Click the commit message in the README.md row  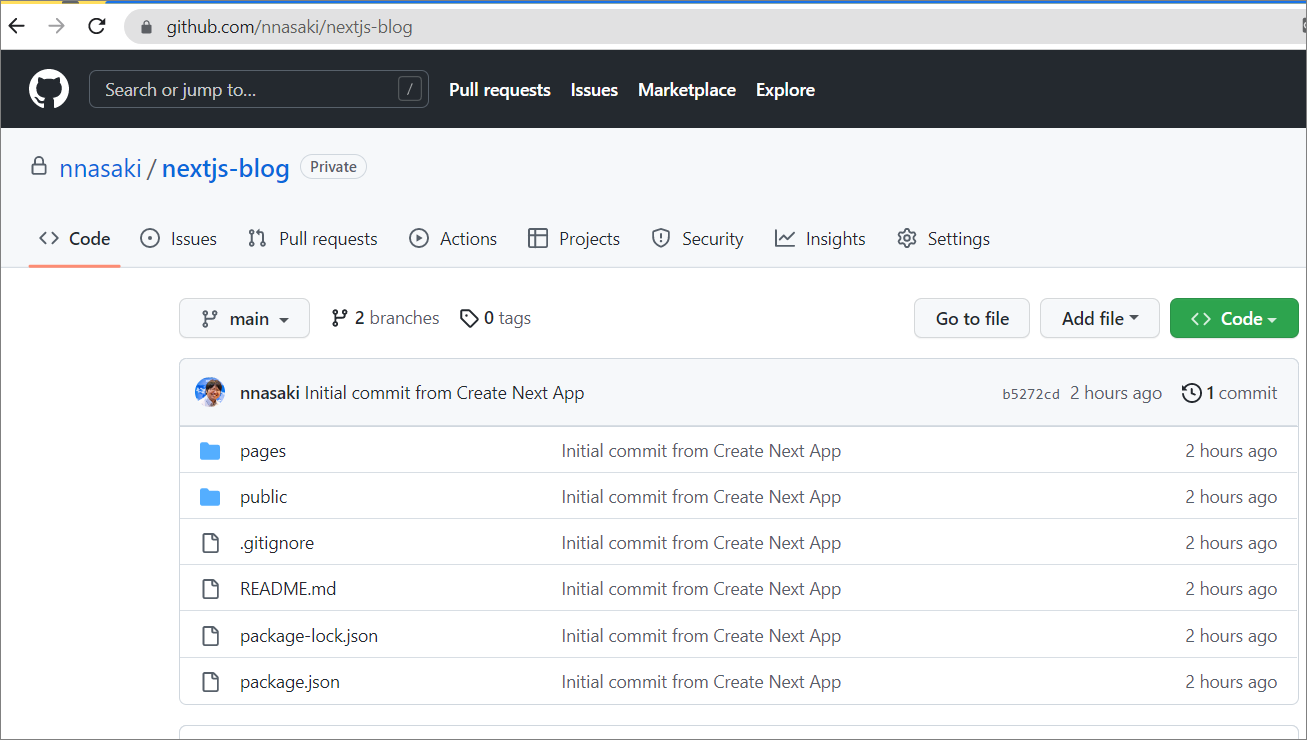701,589
